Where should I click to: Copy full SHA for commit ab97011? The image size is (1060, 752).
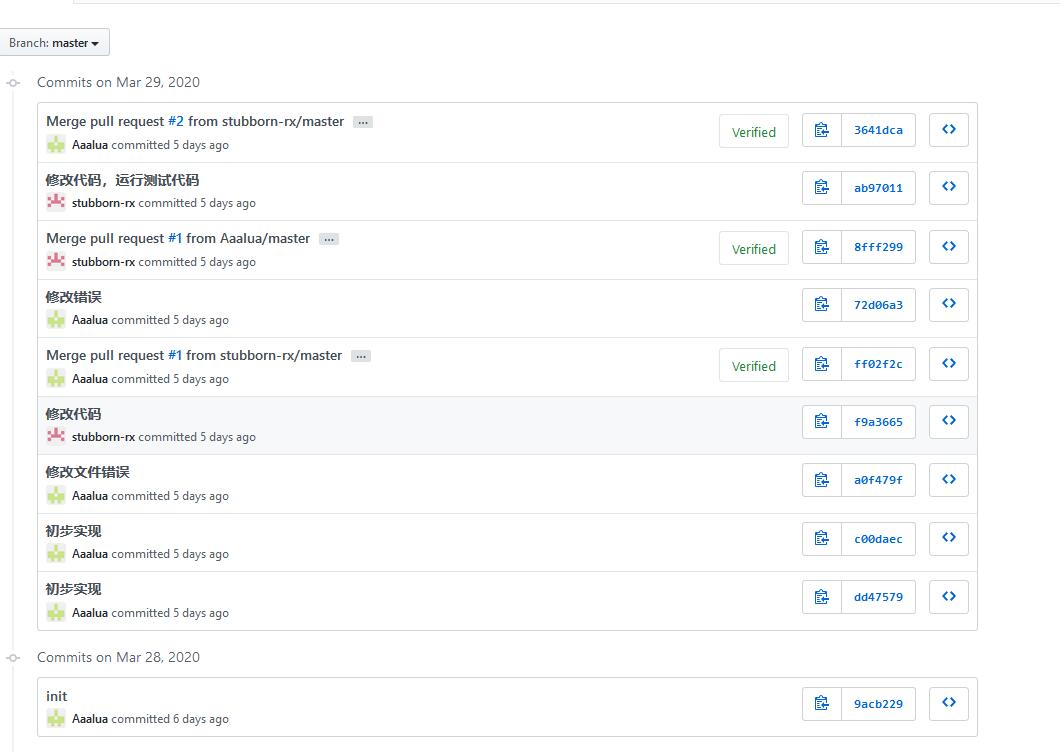(x=822, y=188)
